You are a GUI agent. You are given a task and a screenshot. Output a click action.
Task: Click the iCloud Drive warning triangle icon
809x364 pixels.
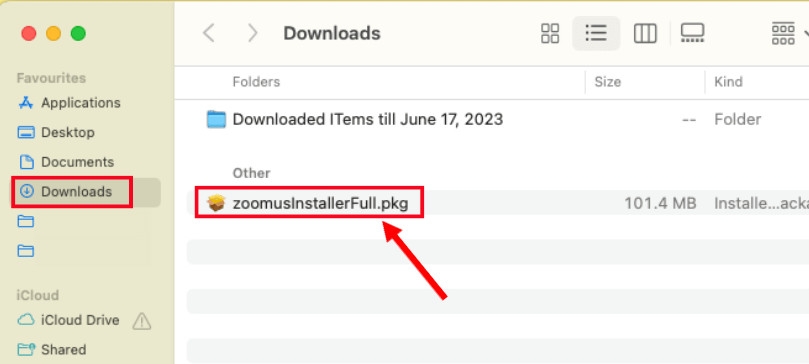pyautogui.click(x=141, y=321)
